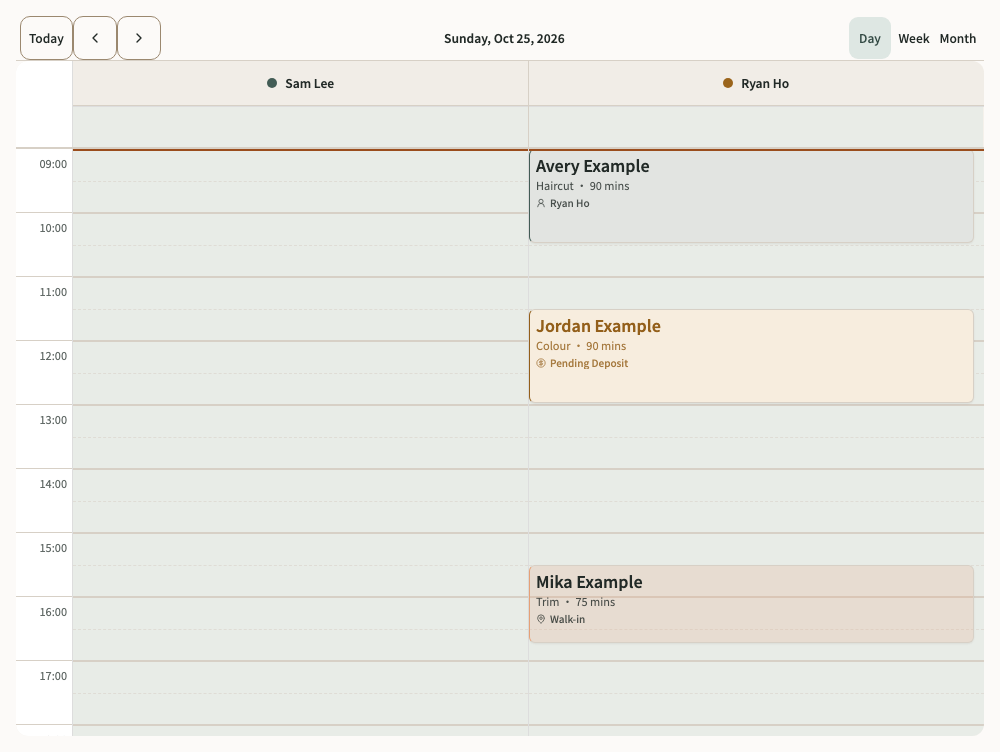Click the Today button

pyautogui.click(x=47, y=38)
